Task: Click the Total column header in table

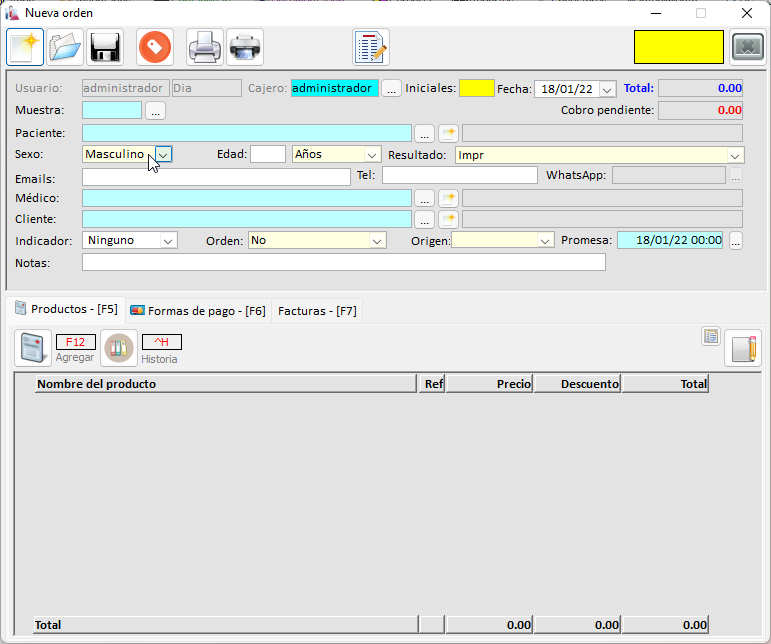Action: tap(665, 384)
